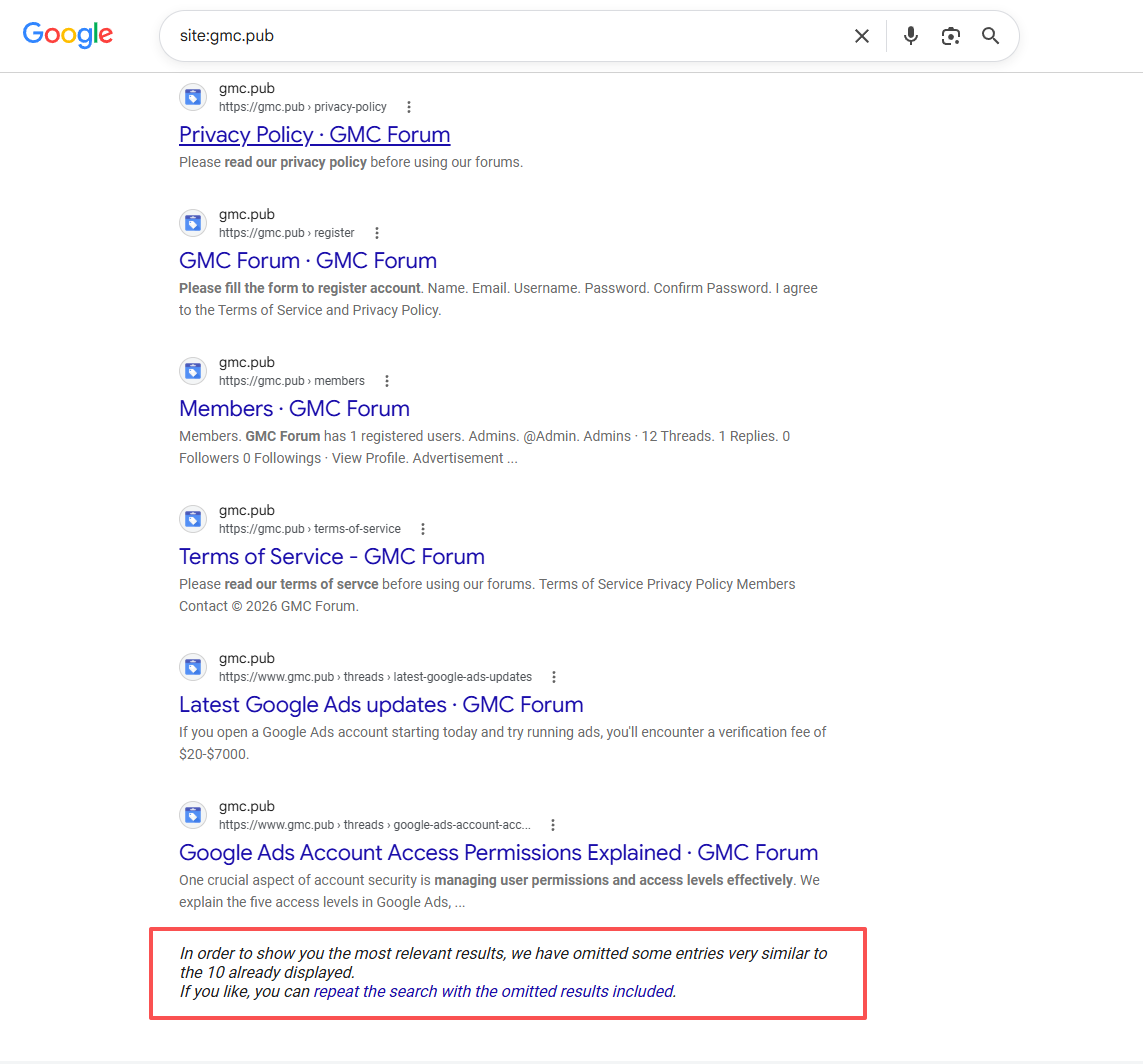Click the favicon of the members result
The width and height of the screenshot is (1143, 1064).
pos(193,371)
